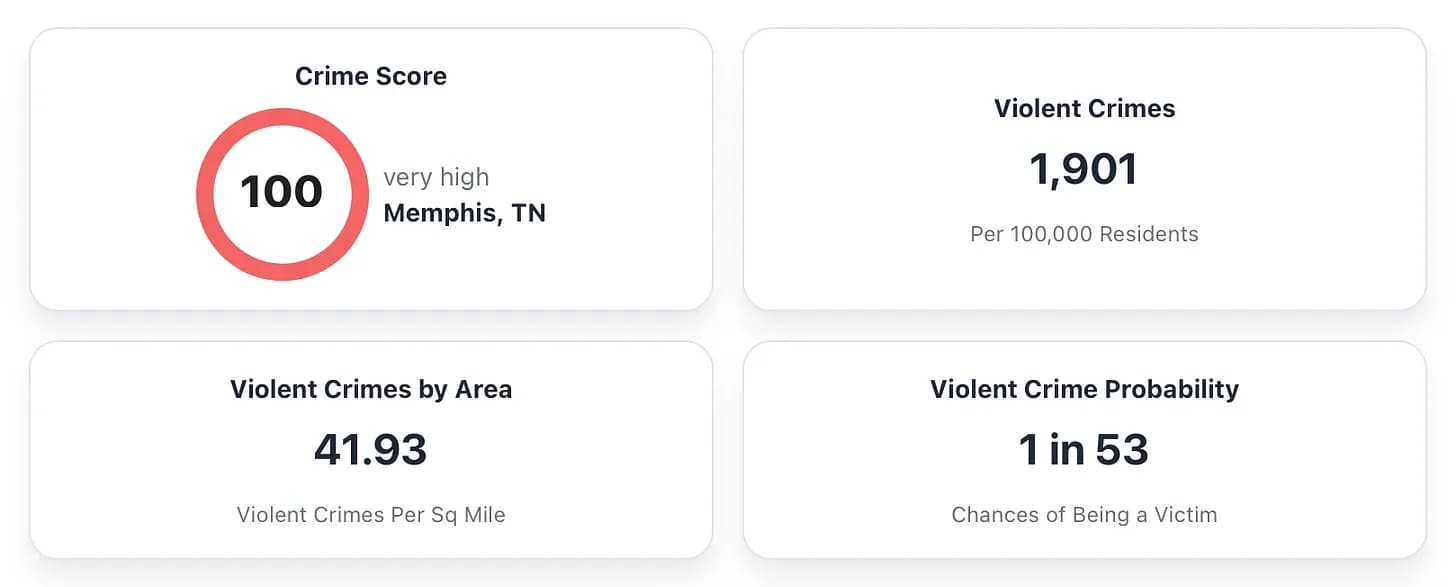Click the 41.93 value
The height and width of the screenshot is (587, 1456).
click(371, 450)
